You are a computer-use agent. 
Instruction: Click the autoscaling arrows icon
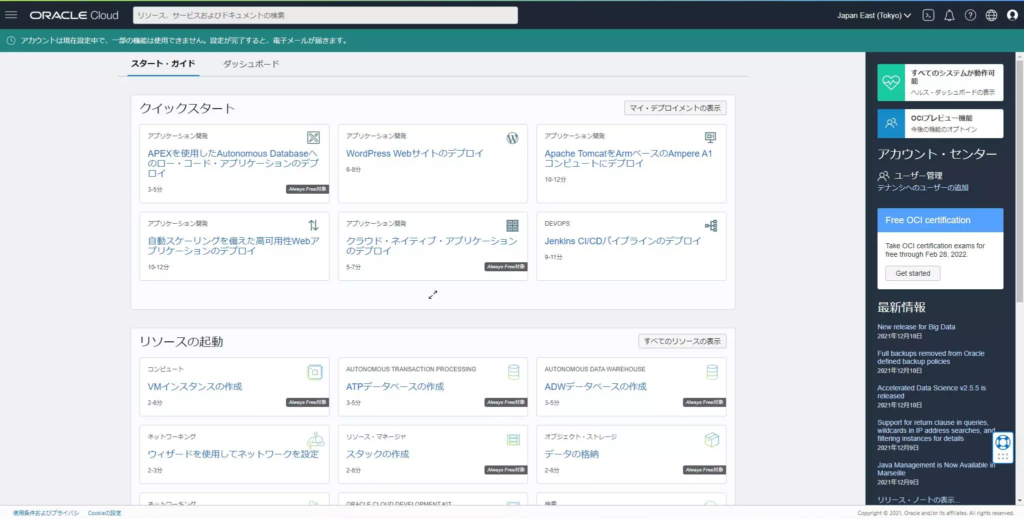[x=313, y=225]
